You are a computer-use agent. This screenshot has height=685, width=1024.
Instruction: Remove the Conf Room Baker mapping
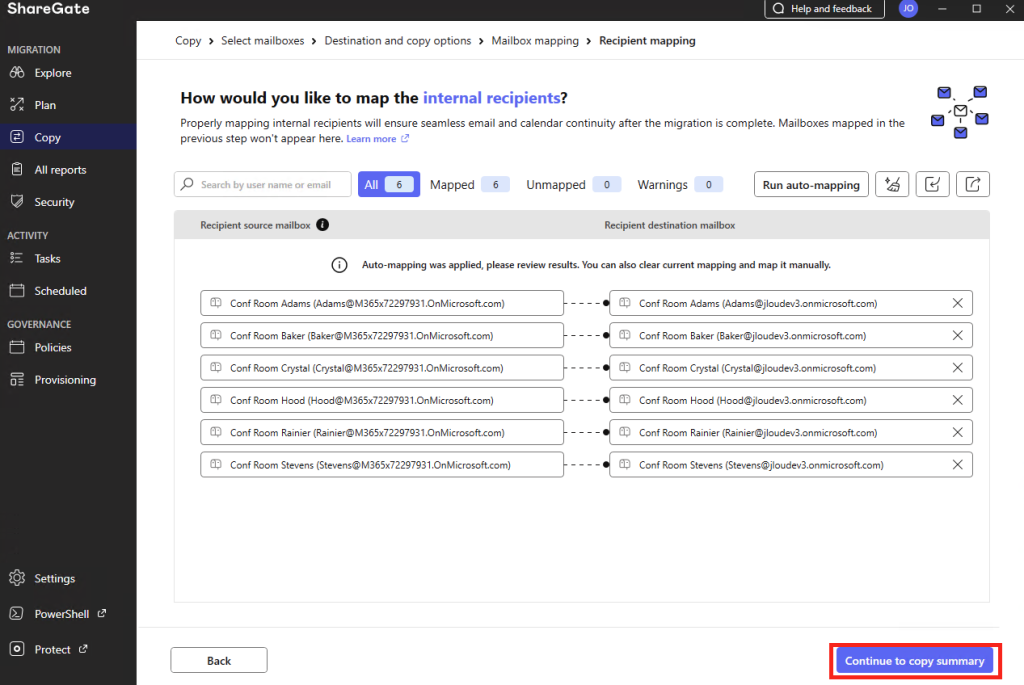click(x=957, y=336)
